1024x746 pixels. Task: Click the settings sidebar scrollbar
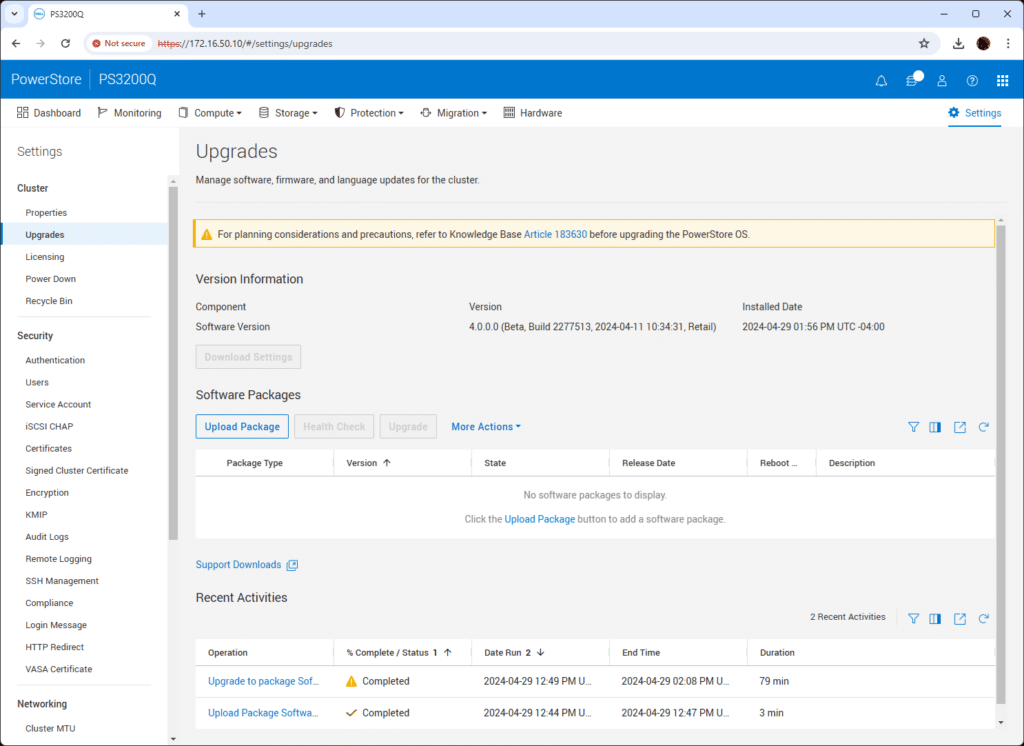pyautogui.click(x=173, y=363)
